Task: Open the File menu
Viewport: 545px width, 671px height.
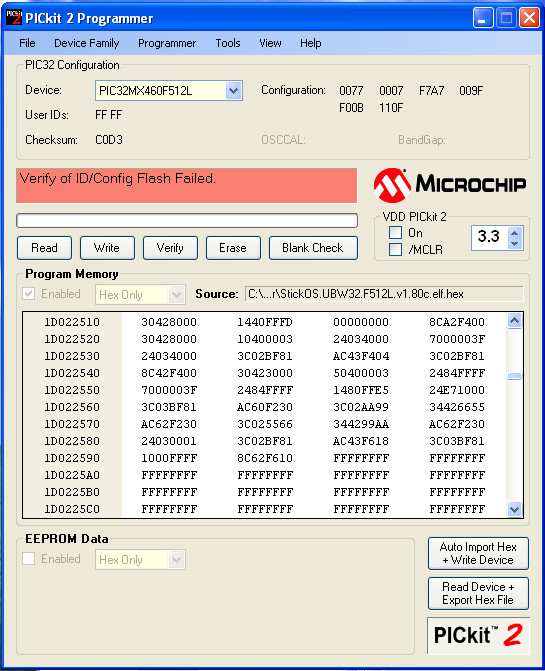Action: pos(27,43)
